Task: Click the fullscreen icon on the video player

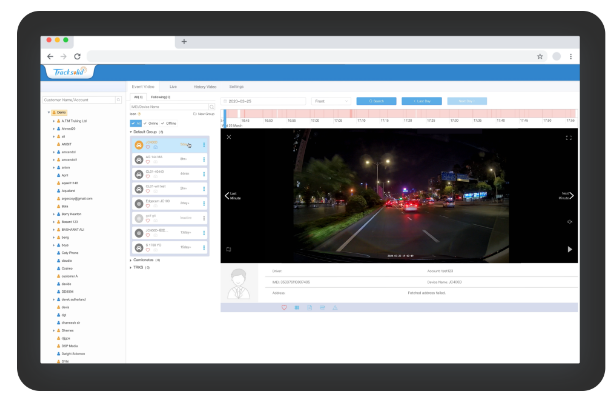Action: pos(568,138)
